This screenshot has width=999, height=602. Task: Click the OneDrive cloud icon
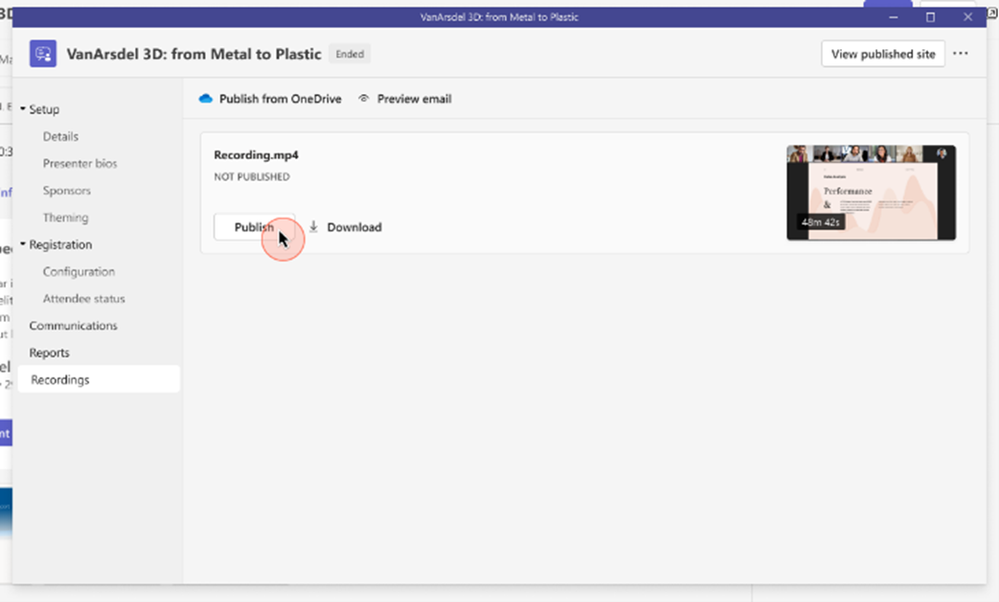click(x=205, y=99)
